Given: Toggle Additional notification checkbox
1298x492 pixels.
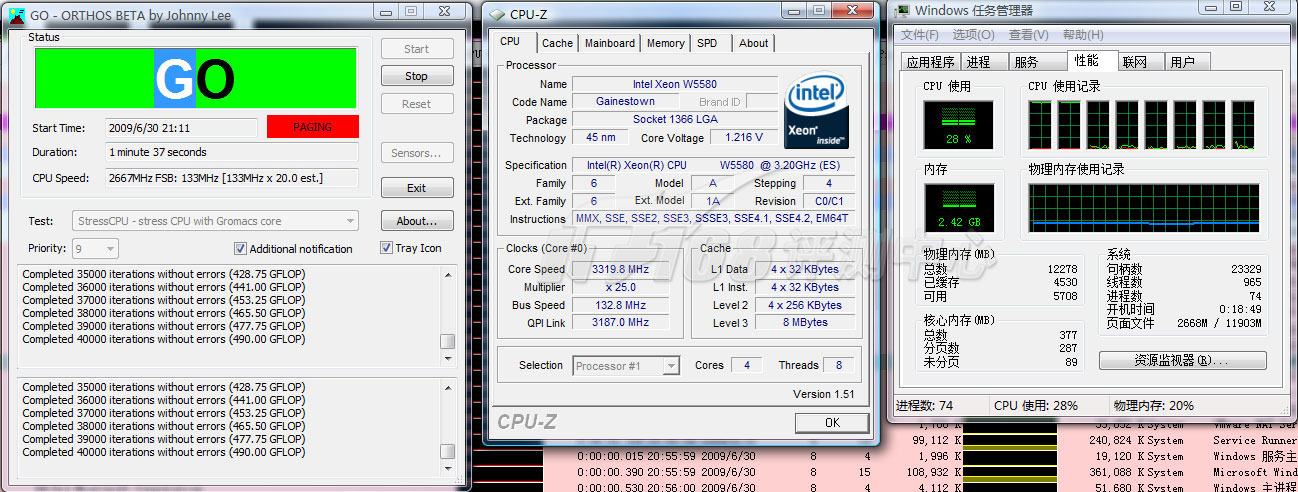Looking at the screenshot, I should (240, 248).
